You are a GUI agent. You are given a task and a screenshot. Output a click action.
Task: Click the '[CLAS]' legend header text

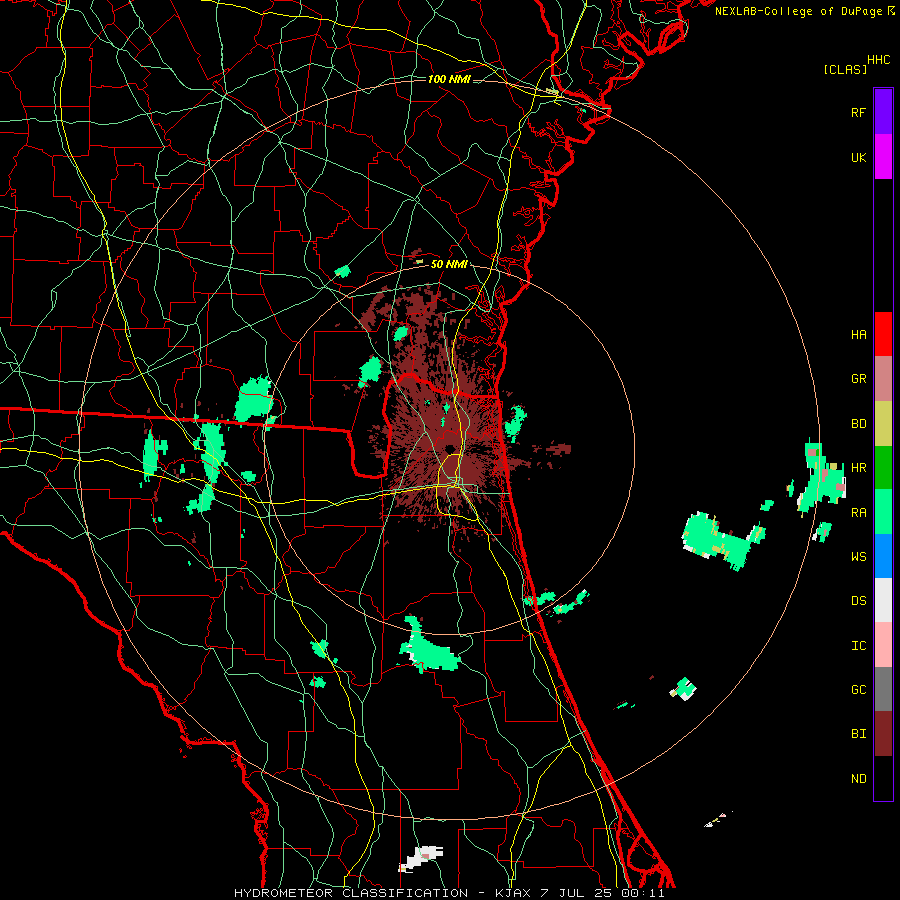[845, 69]
